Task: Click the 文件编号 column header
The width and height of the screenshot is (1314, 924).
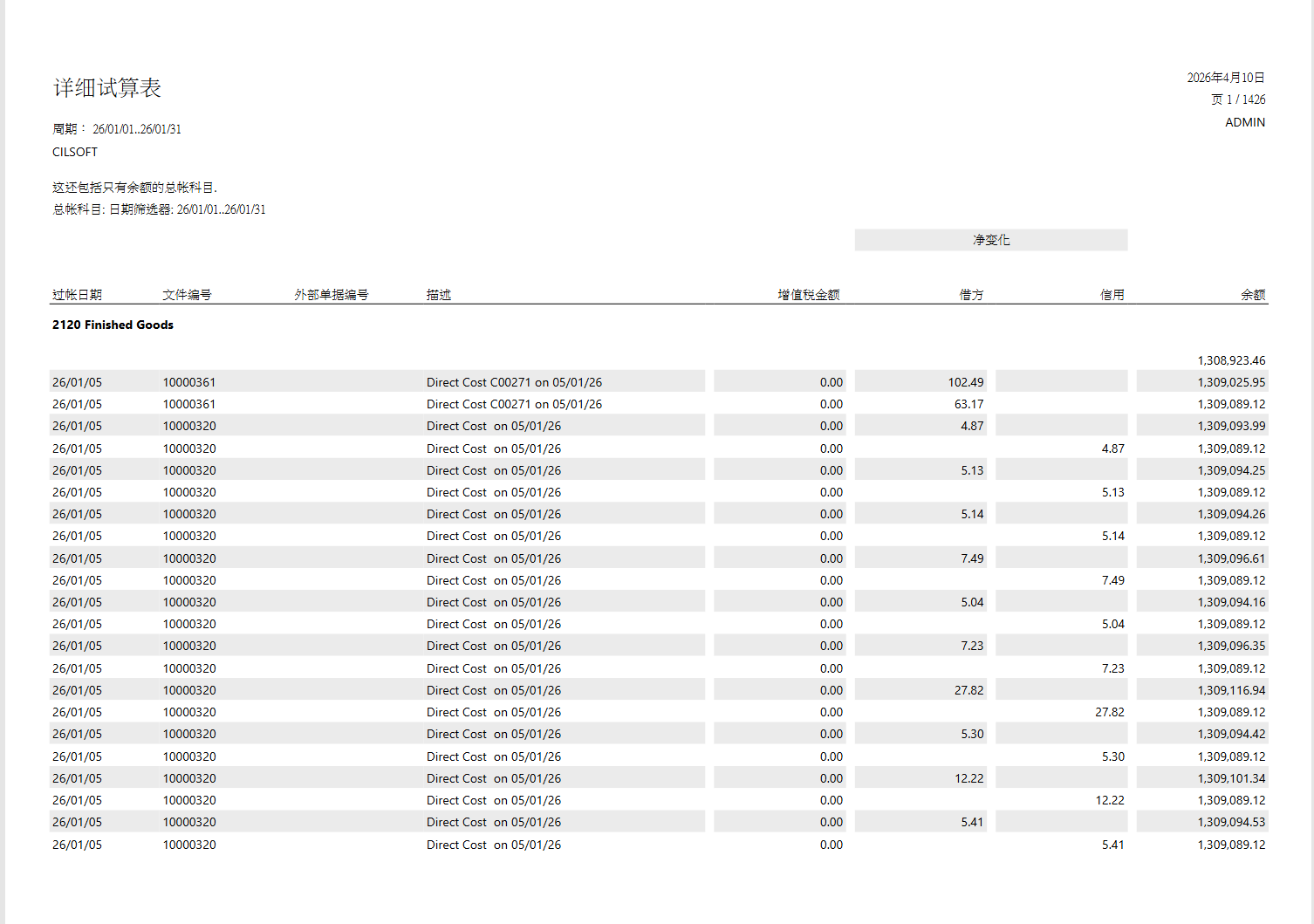Action: pyautogui.click(x=187, y=295)
